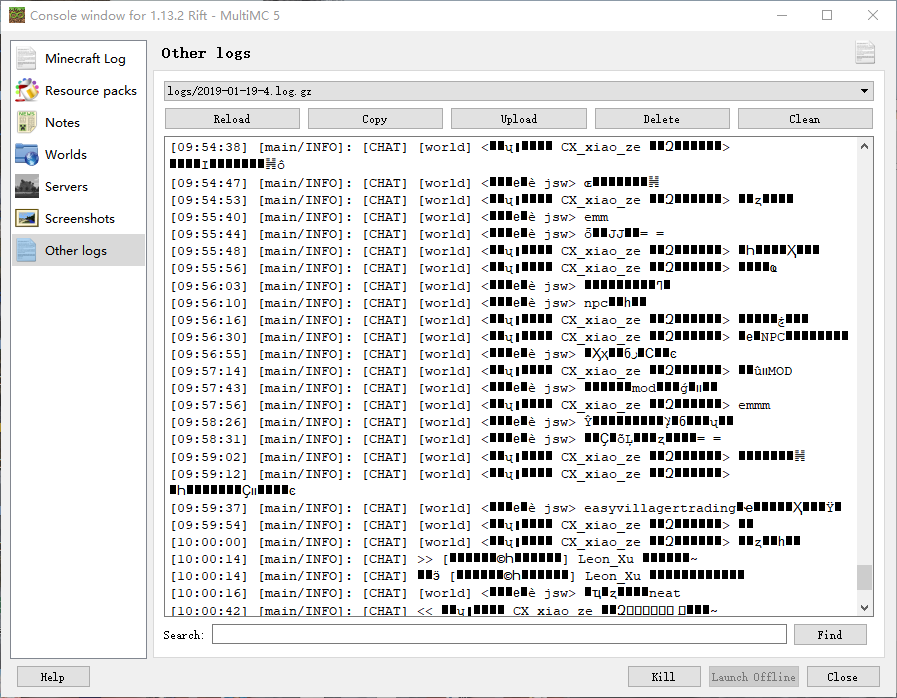Click the MultiMC icon in title bar

coord(17,15)
